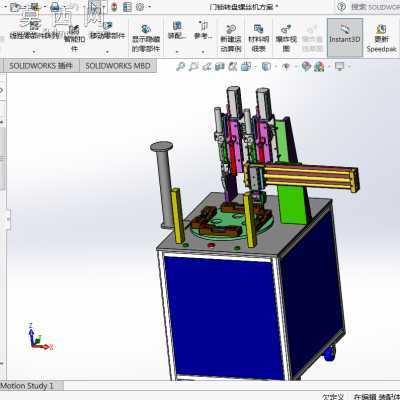Screen dimensions: 400x400
Task: Toggle 显示隐藏的零部件 show hidden components
Action: tap(146, 38)
